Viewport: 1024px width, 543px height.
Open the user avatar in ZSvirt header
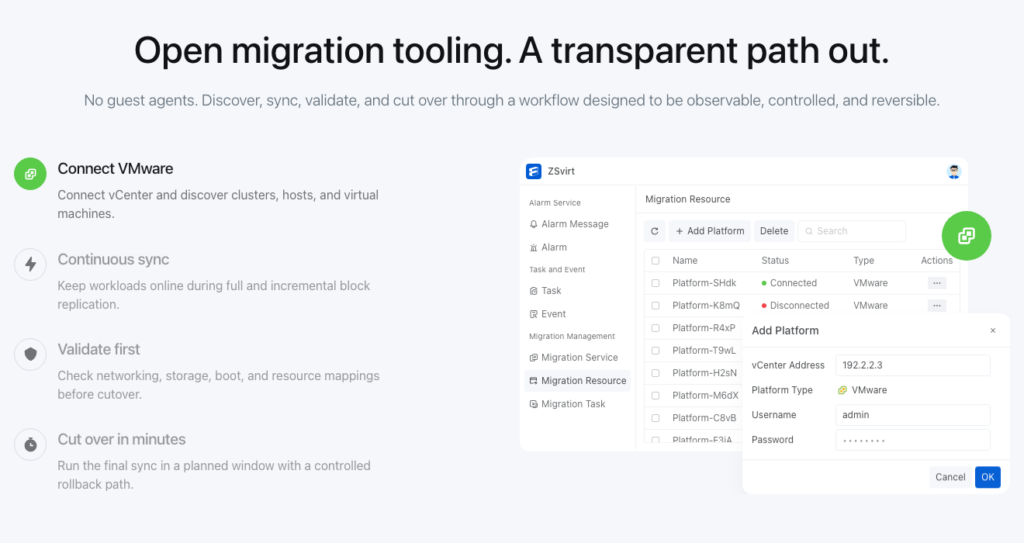tap(953, 171)
